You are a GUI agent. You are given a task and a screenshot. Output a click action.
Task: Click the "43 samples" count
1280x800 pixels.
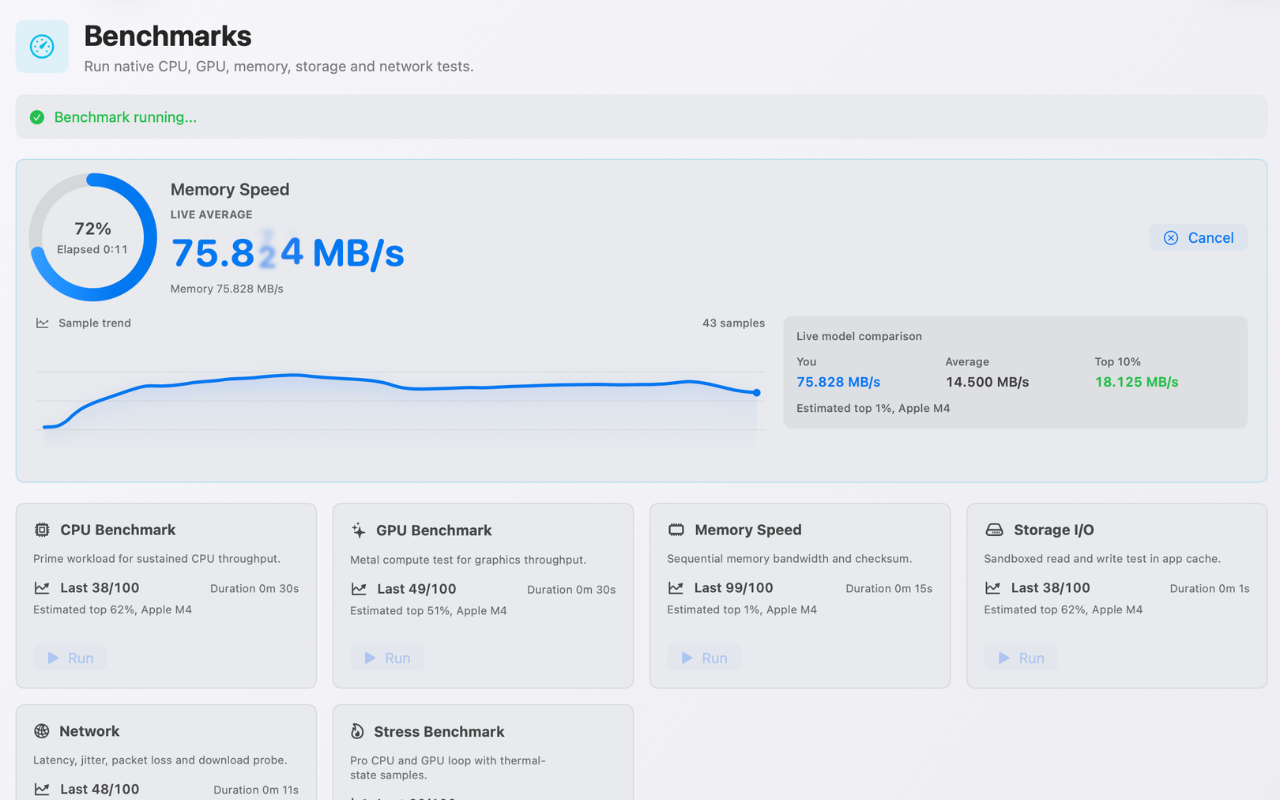733,323
